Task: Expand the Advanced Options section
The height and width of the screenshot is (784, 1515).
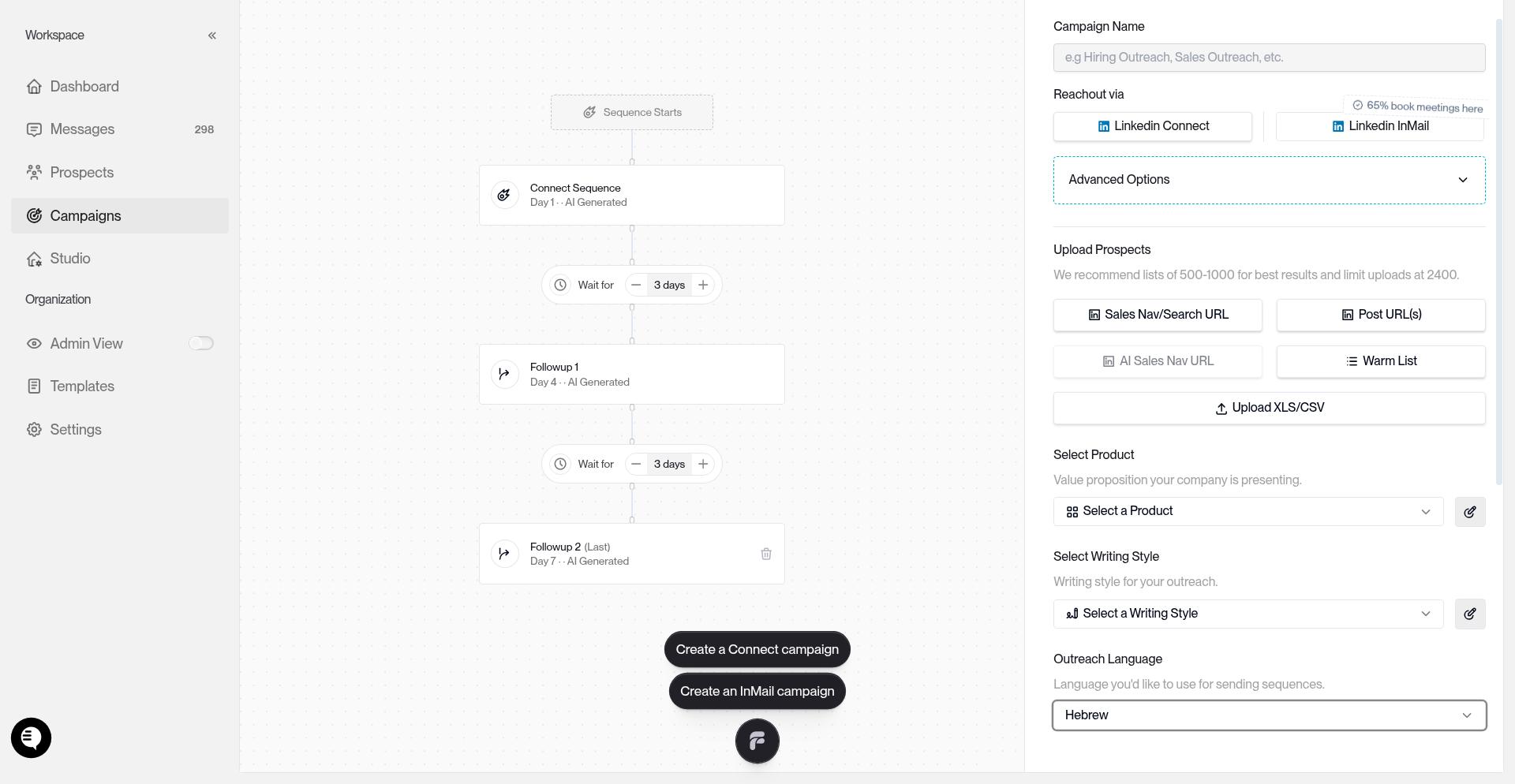Action: pos(1269,180)
